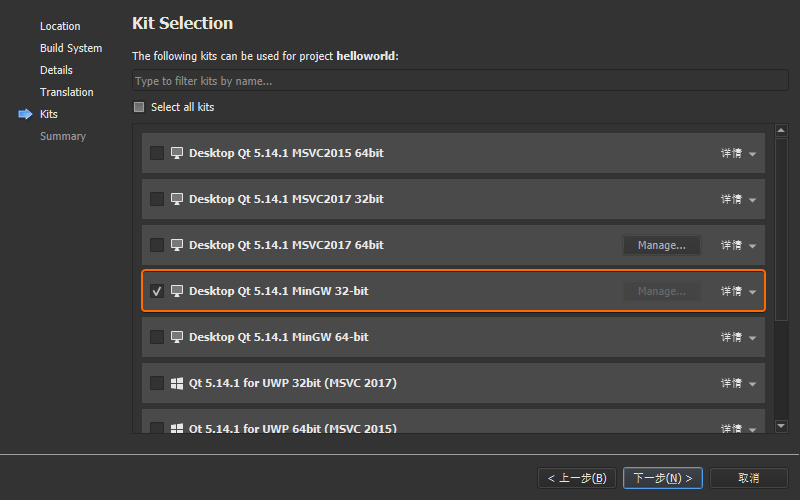Click monitor icon of MSVC2015 64bit kit
Image resolution: width=800 pixels, height=500 pixels.
[177, 153]
